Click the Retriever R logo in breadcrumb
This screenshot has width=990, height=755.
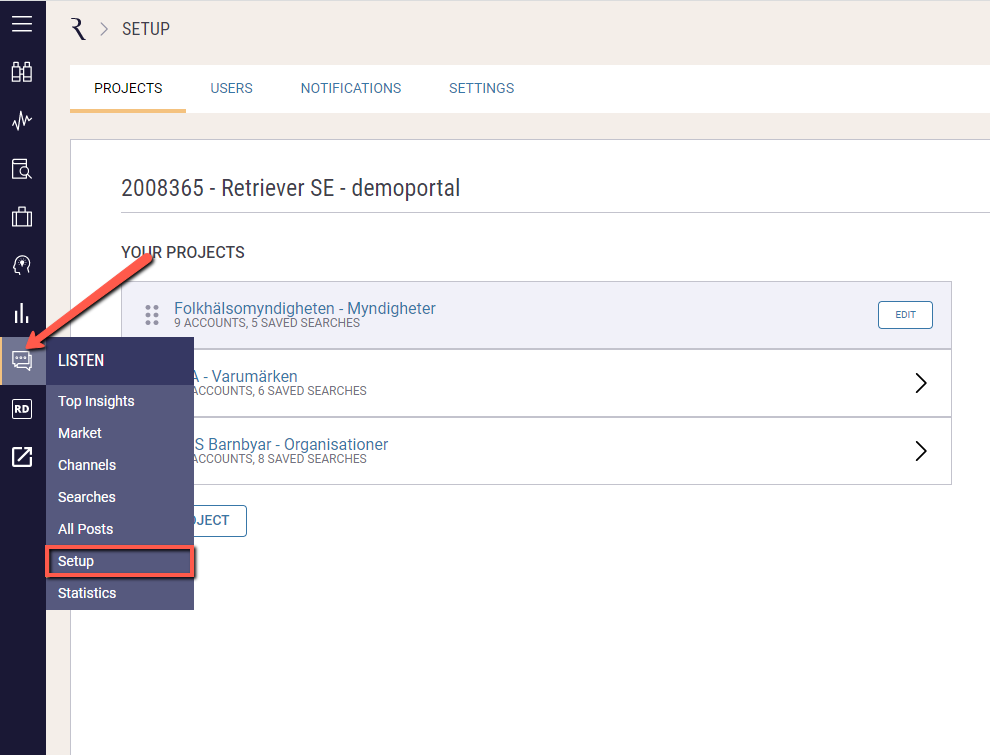coord(78,29)
